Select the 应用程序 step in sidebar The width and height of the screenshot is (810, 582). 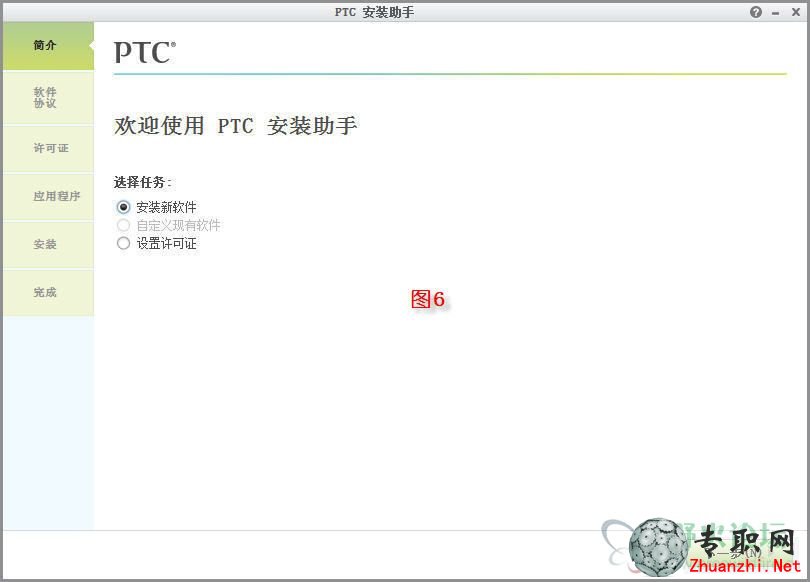pos(49,197)
